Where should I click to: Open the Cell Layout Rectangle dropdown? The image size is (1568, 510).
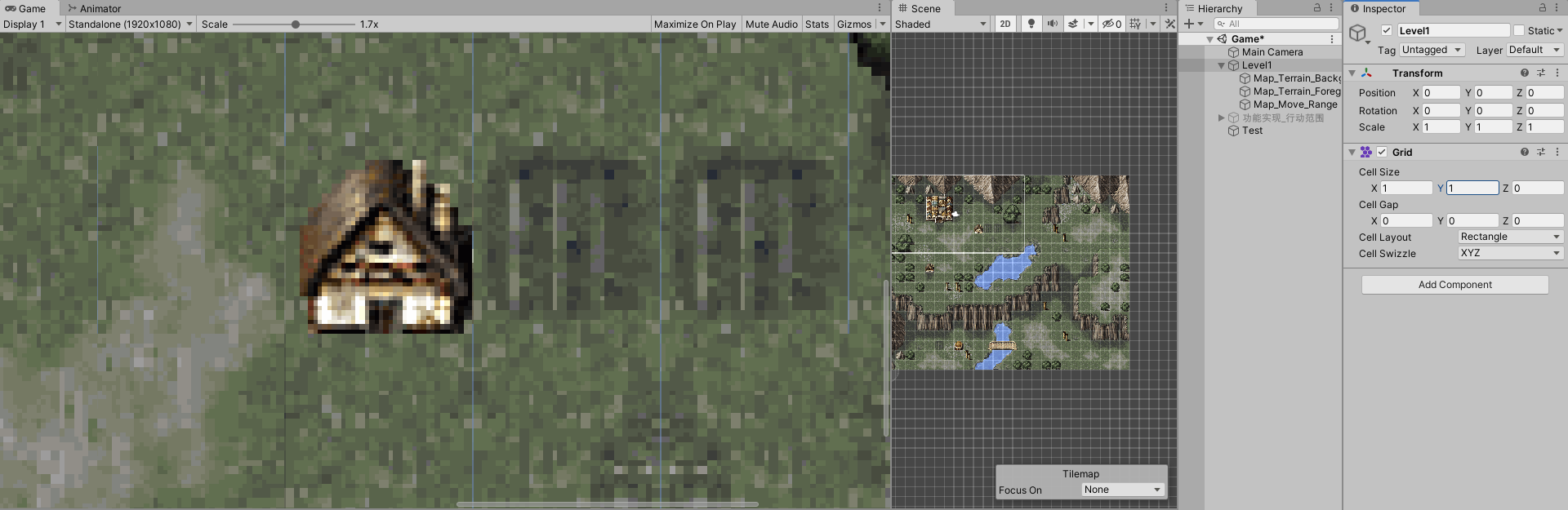click(x=1510, y=237)
